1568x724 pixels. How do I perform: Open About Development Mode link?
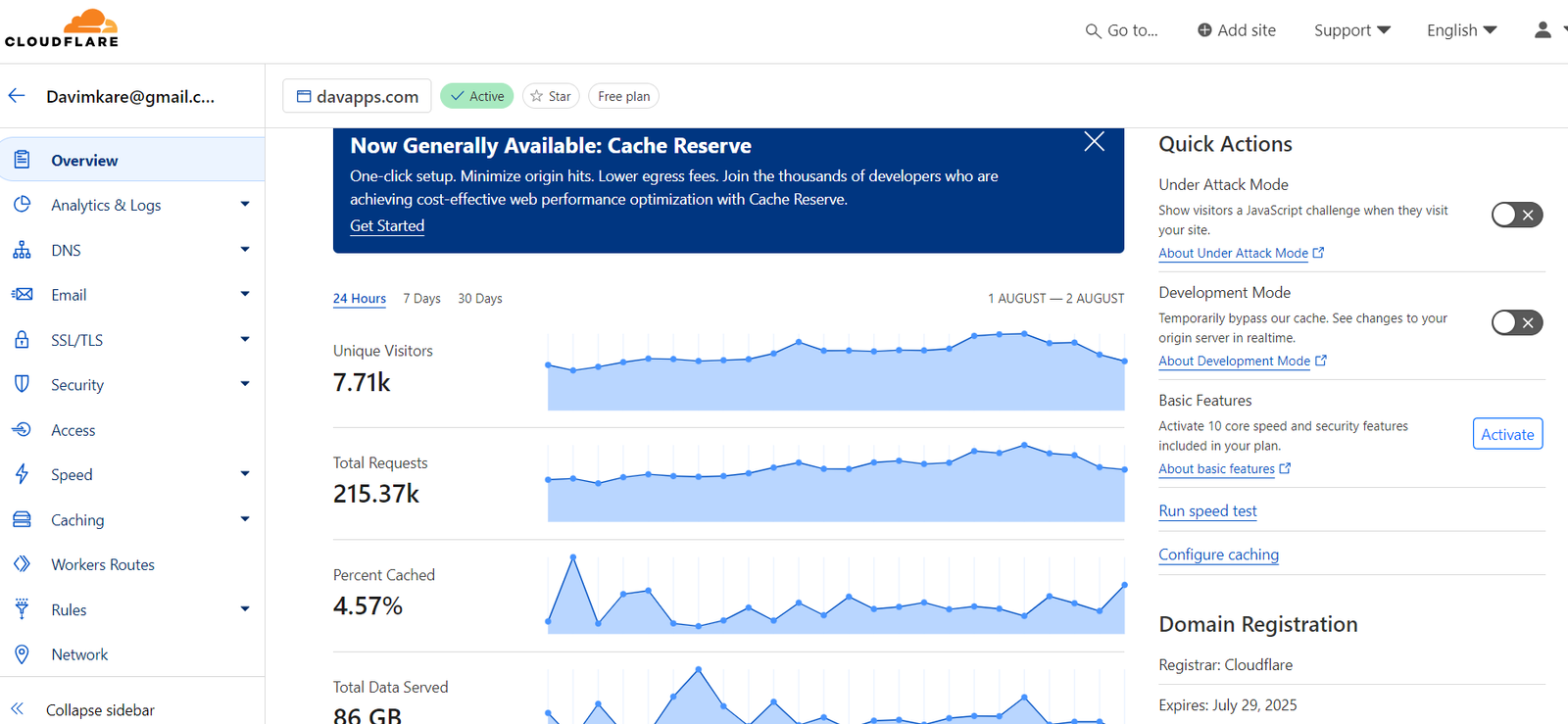[1234, 361]
